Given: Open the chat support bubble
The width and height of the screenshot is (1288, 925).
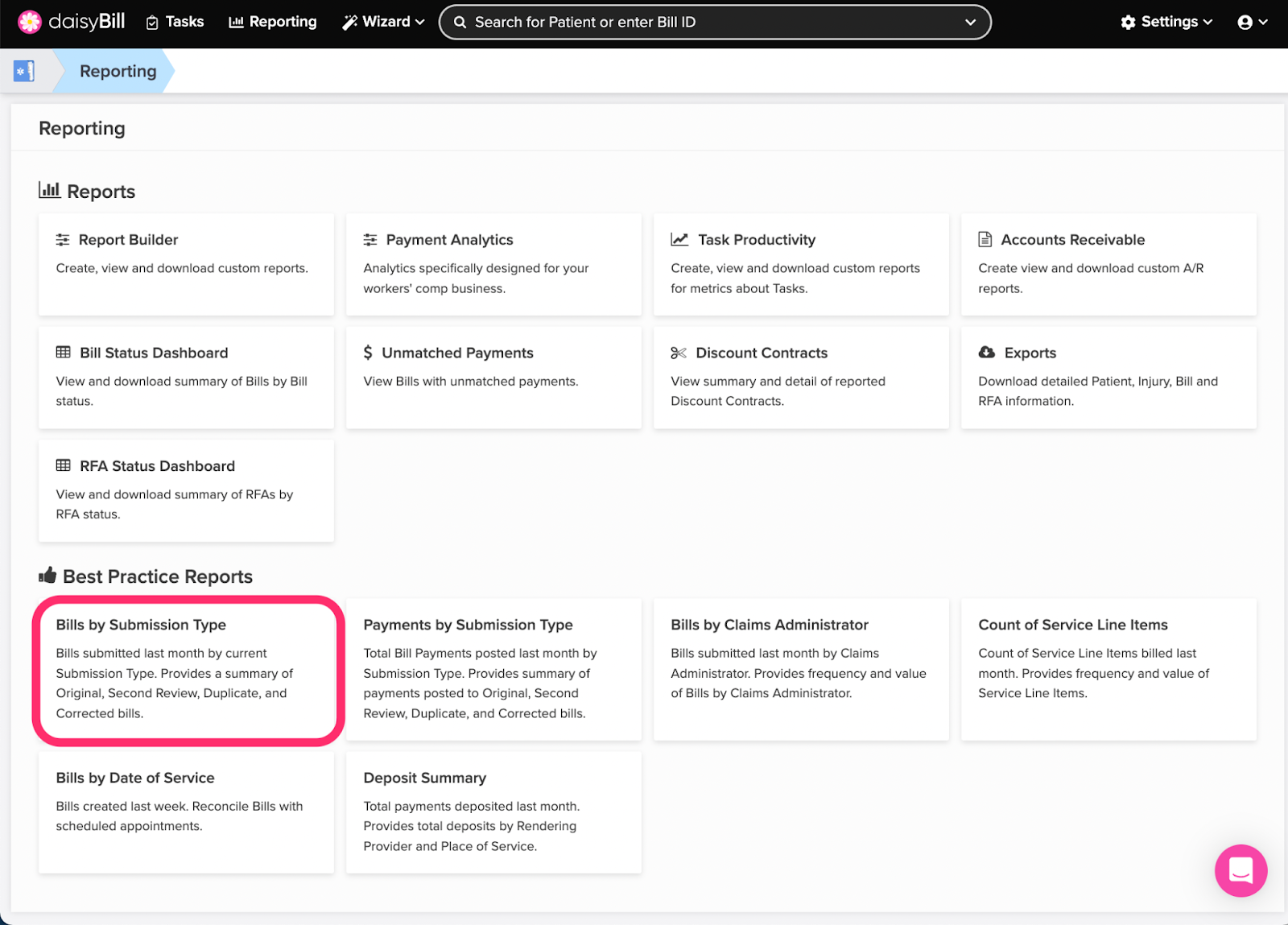Looking at the screenshot, I should [1240, 870].
